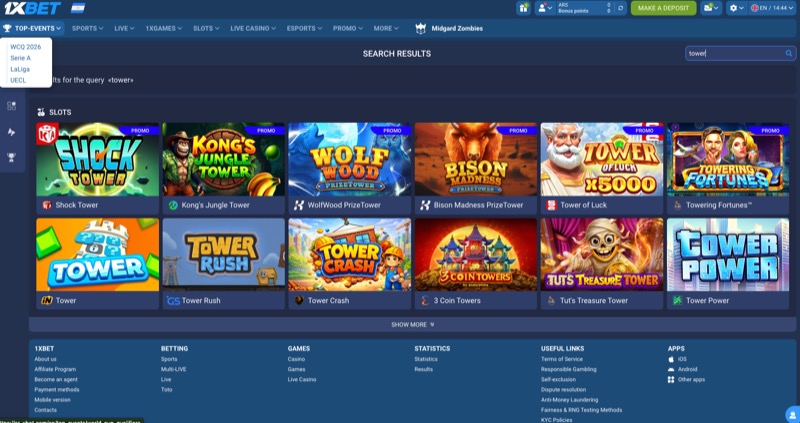Click the sidebar arrow-cursor icon
This screenshot has width=800, height=423.
[x=11, y=132]
